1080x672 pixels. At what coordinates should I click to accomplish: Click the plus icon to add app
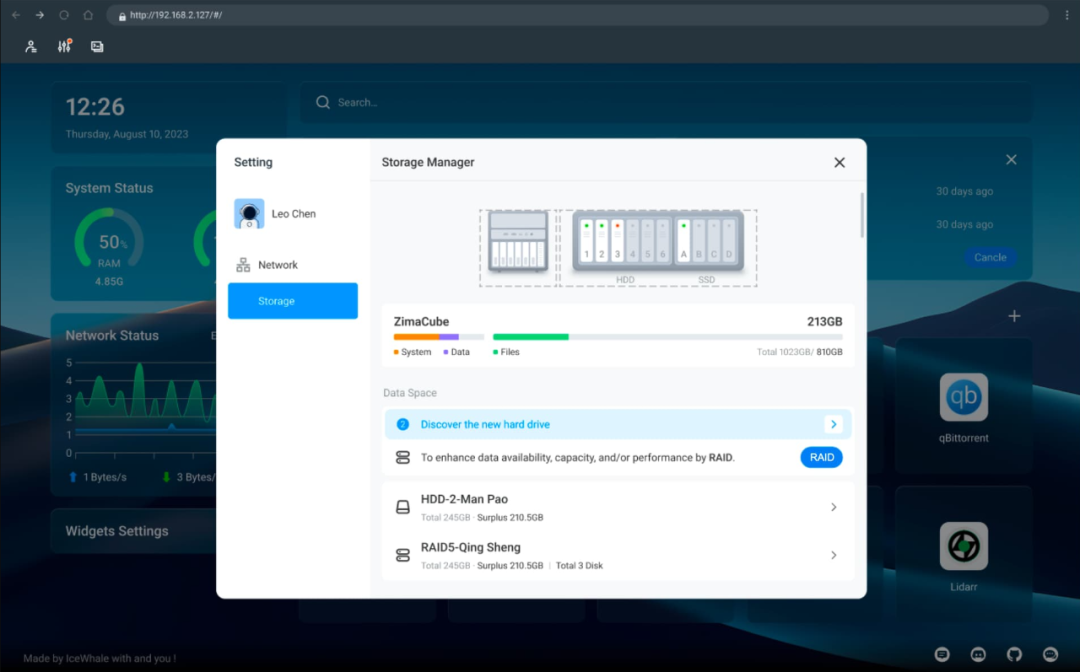[x=1014, y=316]
